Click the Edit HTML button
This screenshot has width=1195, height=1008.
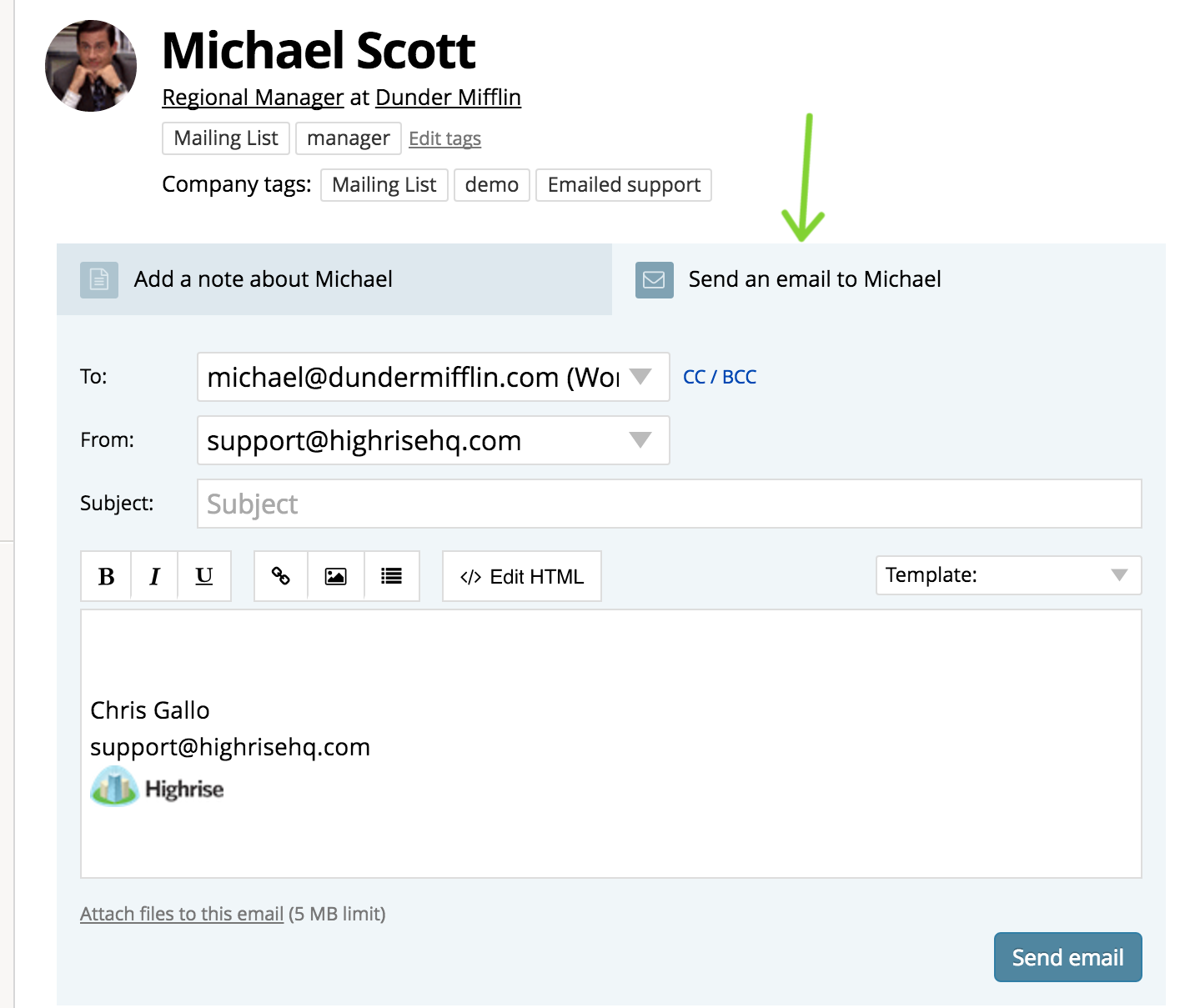tap(522, 576)
